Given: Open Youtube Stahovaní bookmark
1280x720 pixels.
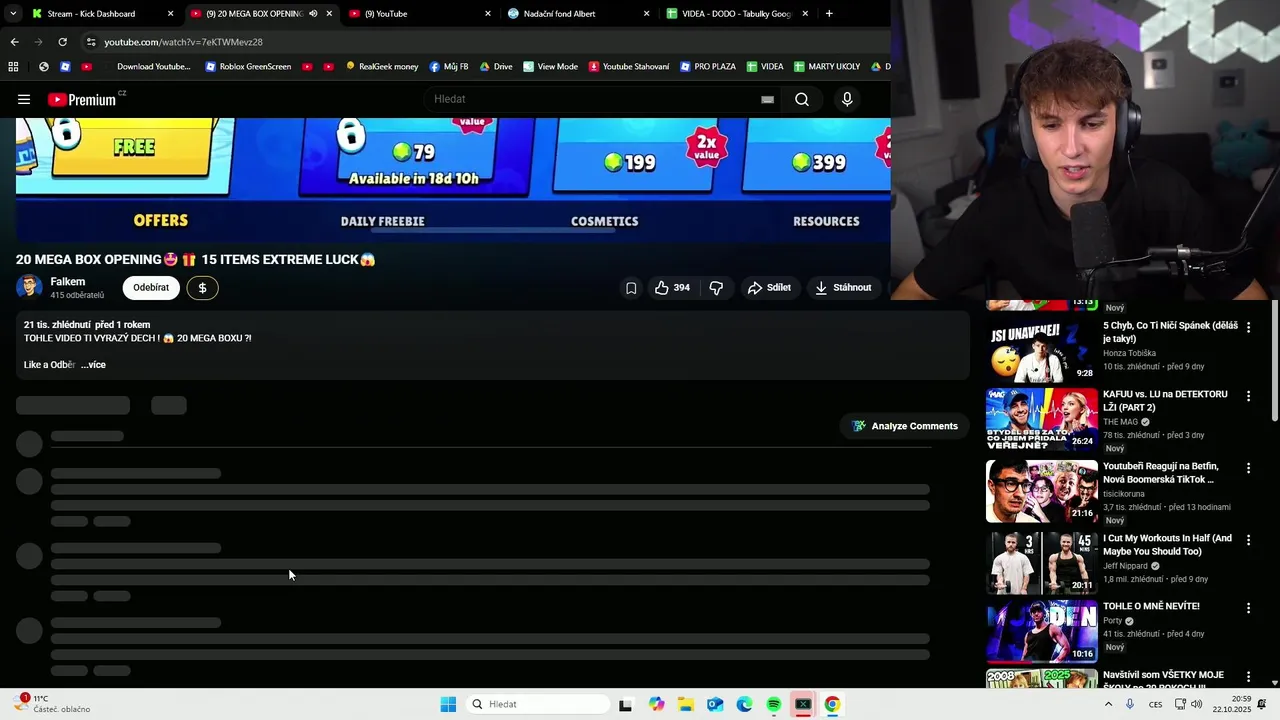Looking at the screenshot, I should 629,67.
